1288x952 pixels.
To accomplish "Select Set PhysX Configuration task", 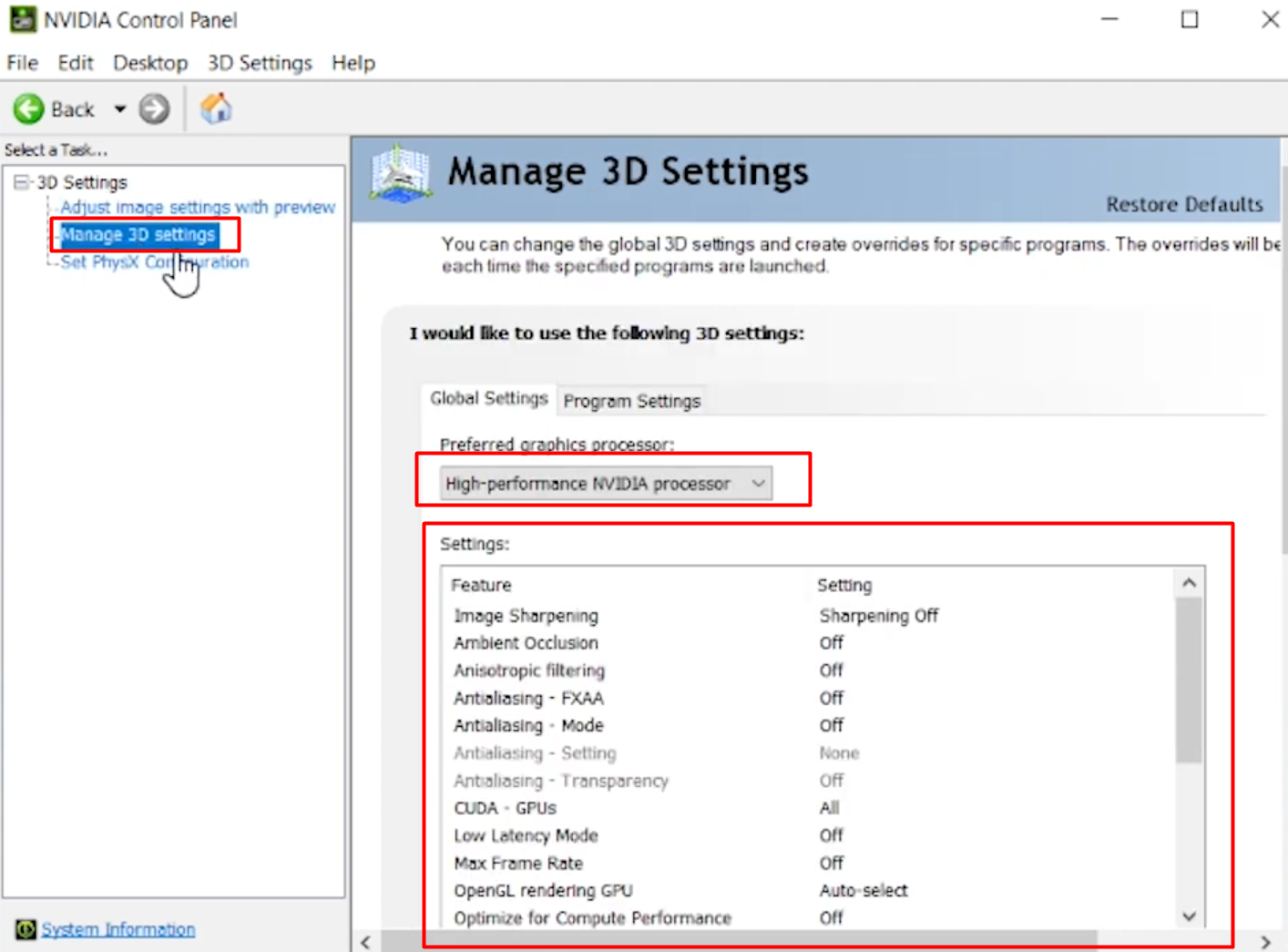I will [154, 261].
